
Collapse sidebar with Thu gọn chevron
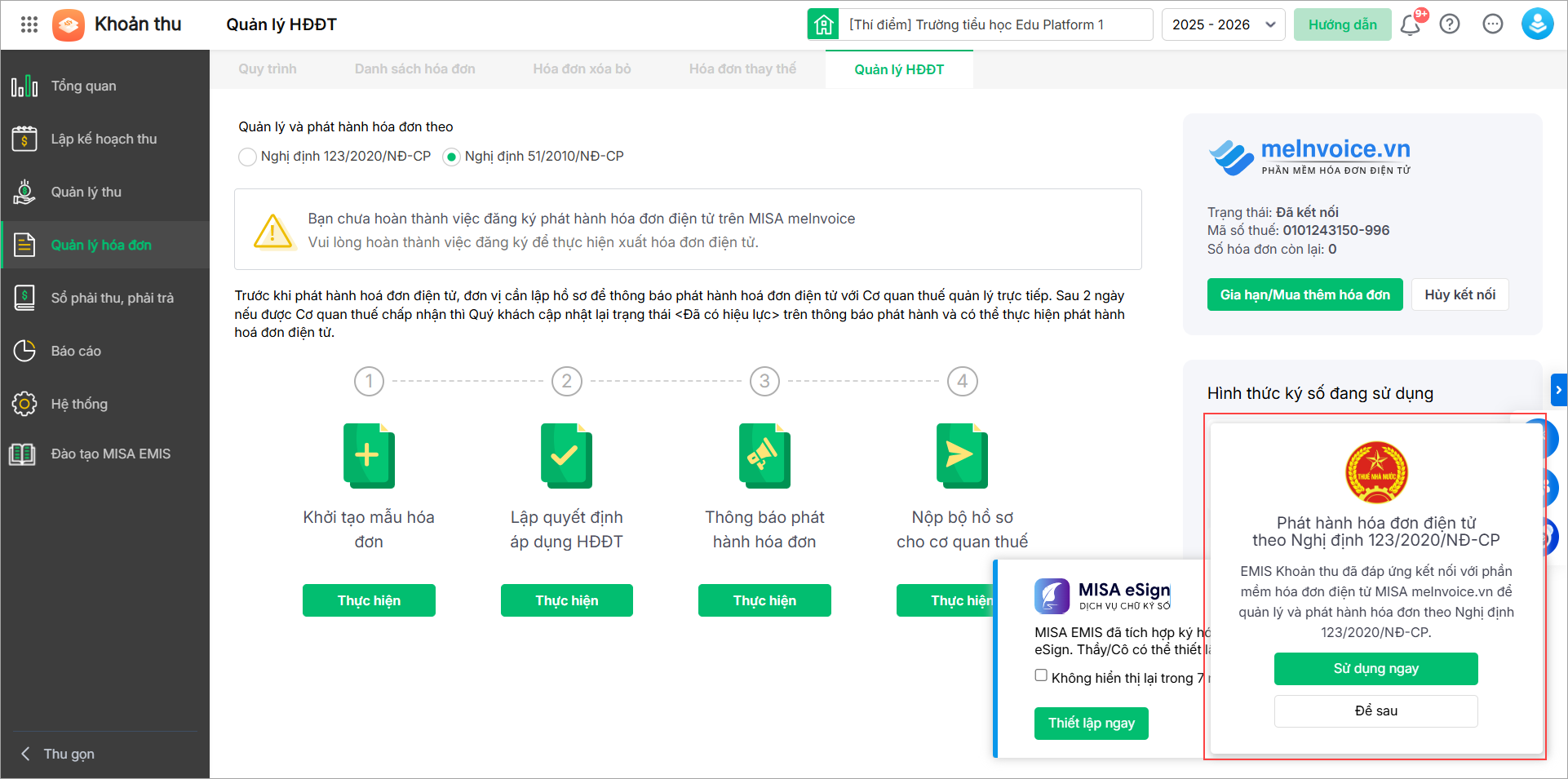click(x=25, y=754)
